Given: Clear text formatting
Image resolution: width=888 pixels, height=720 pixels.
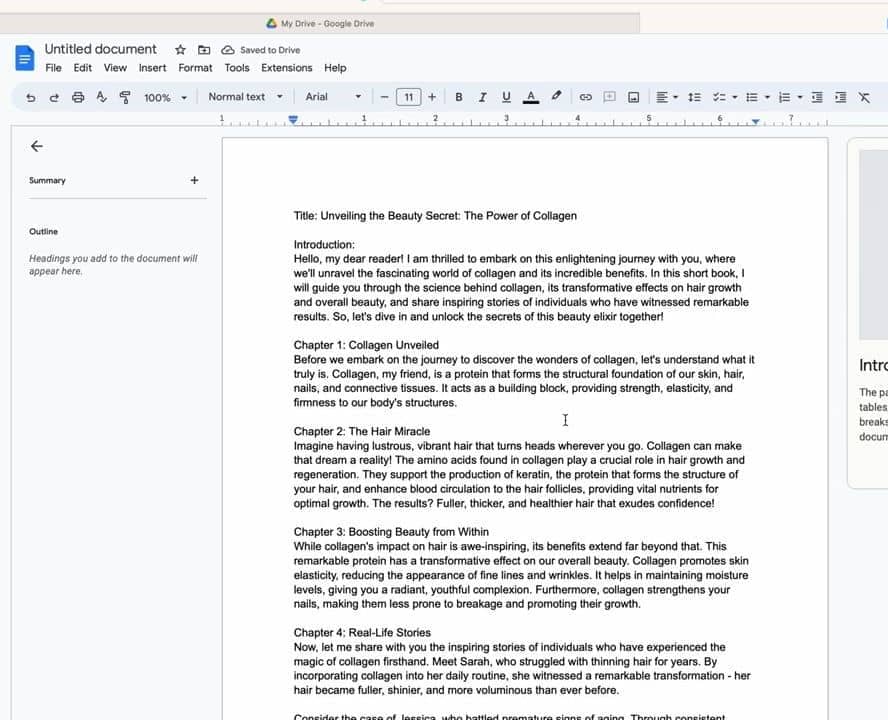Looking at the screenshot, I should 864,97.
